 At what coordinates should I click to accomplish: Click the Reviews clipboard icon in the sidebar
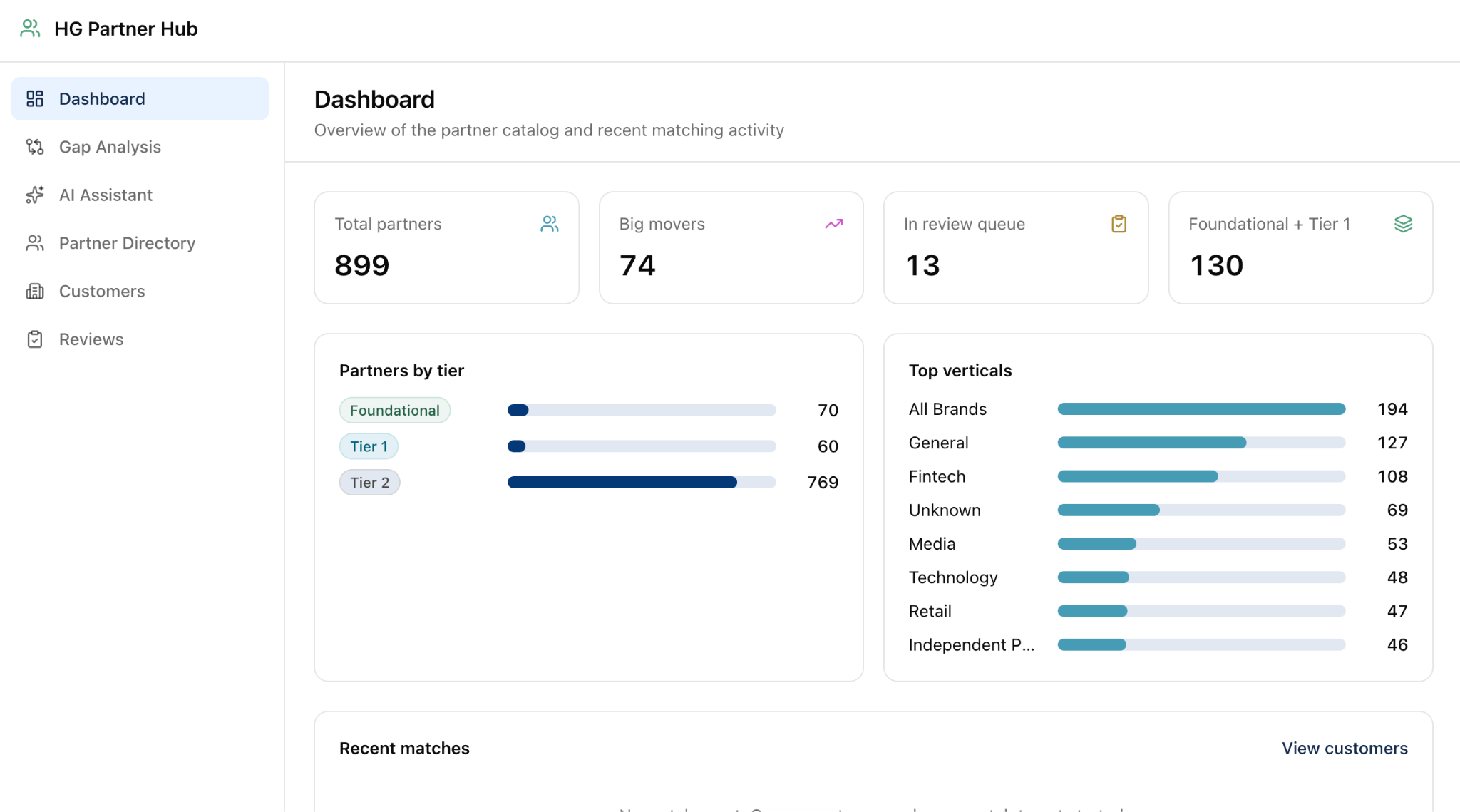[x=35, y=339]
